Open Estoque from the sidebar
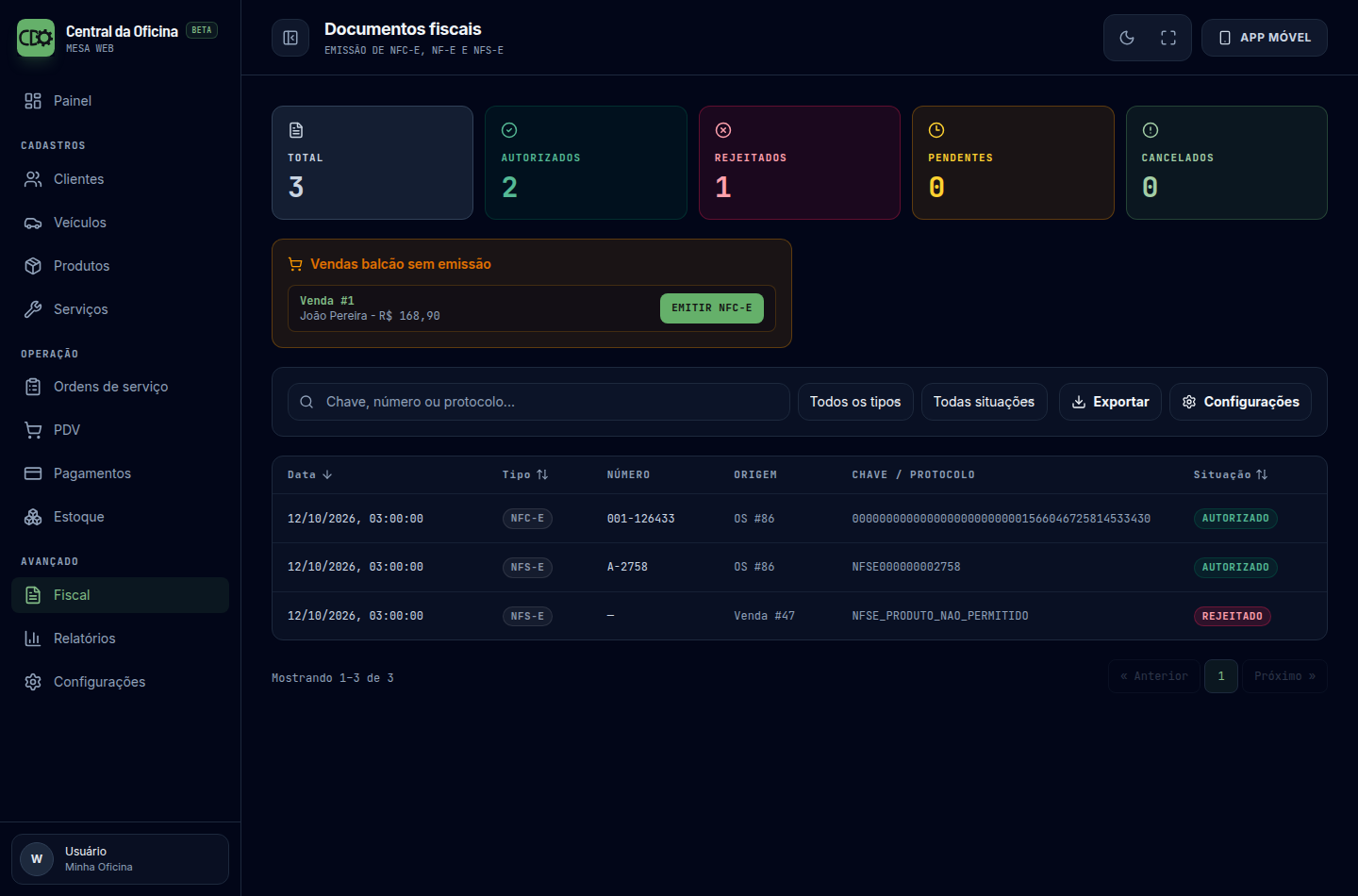1358x896 pixels. (120, 517)
